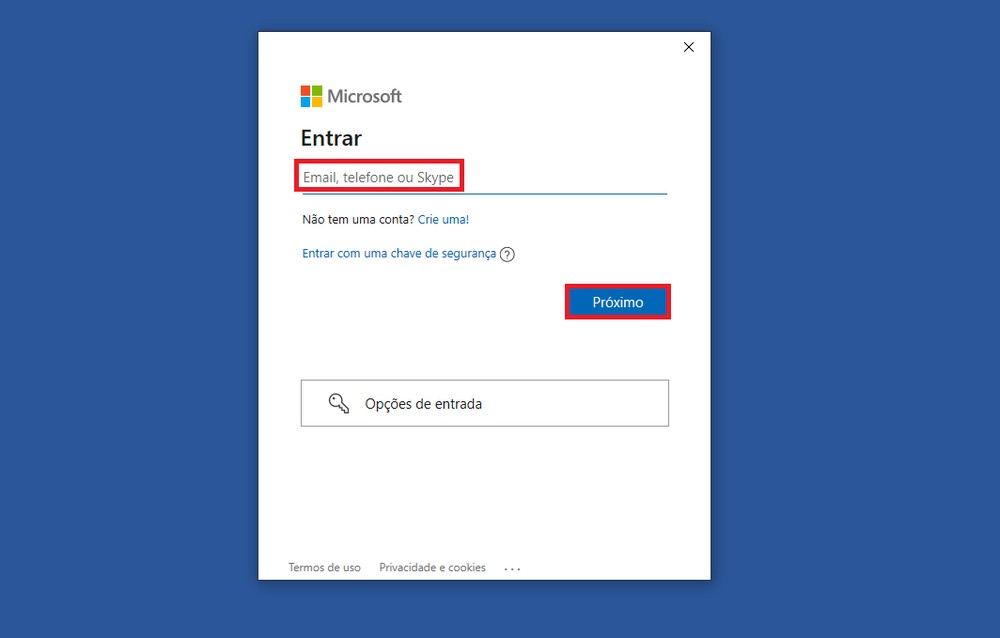The image size is (1000, 638).
Task: Click the blue square of the Microsoft logo
Action: pyautogui.click(x=305, y=102)
